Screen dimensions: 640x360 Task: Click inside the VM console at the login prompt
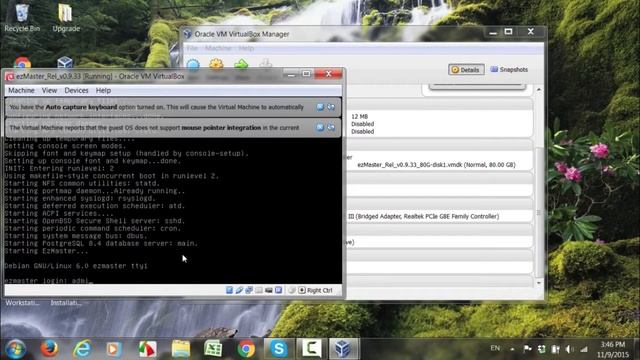[49, 281]
